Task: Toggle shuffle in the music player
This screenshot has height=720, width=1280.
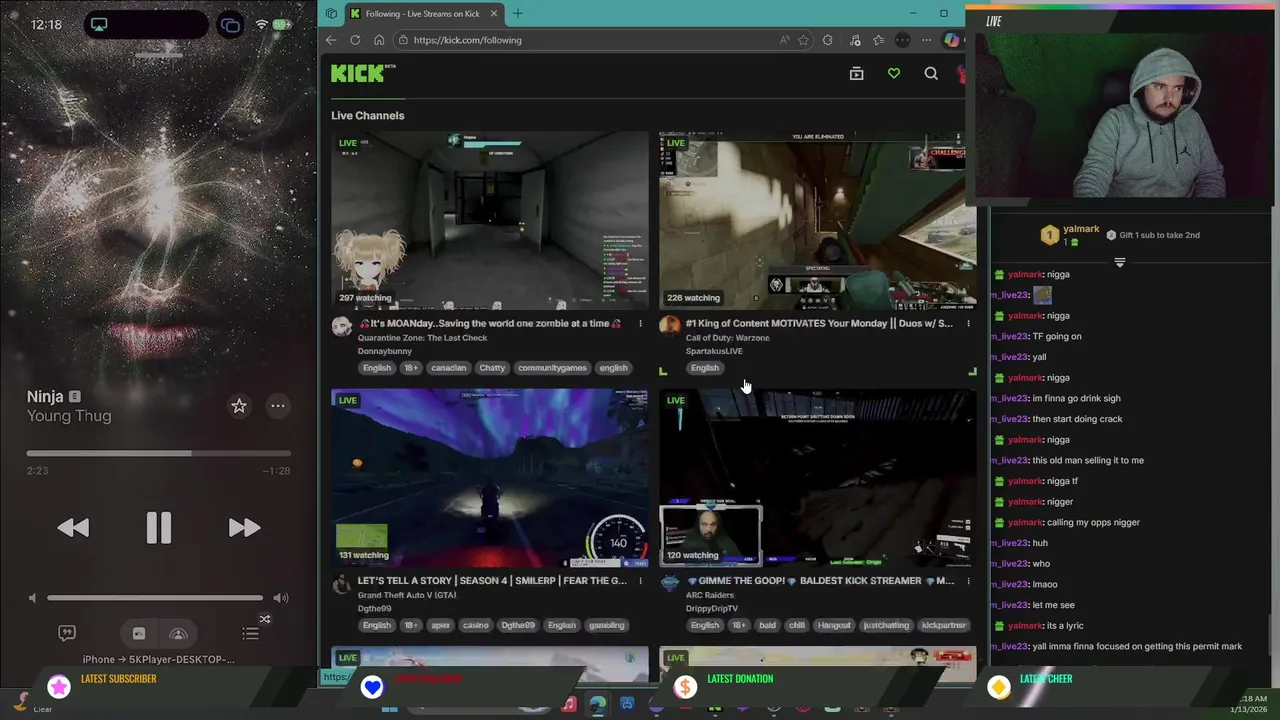Action: tap(265, 619)
